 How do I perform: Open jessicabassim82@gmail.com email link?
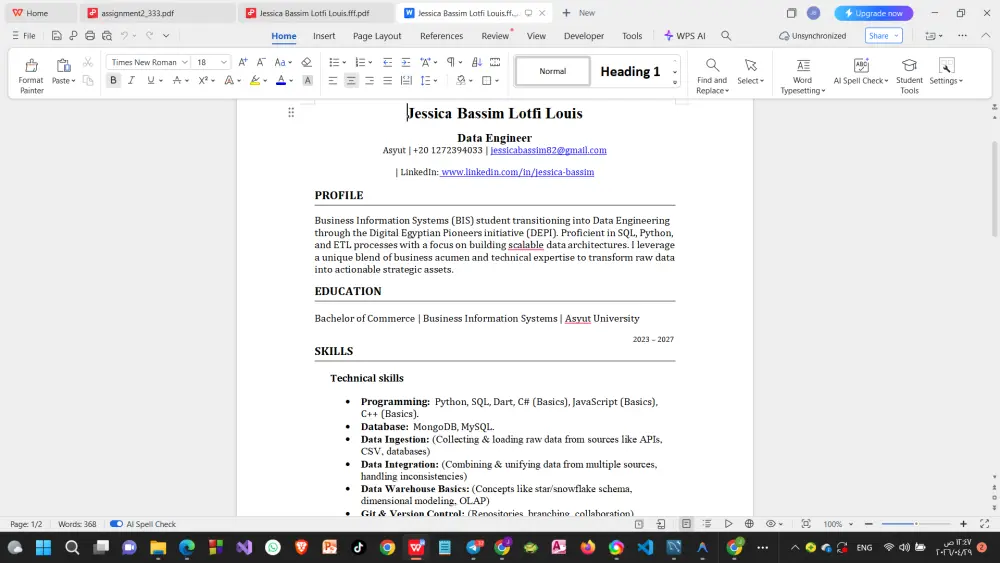click(548, 150)
